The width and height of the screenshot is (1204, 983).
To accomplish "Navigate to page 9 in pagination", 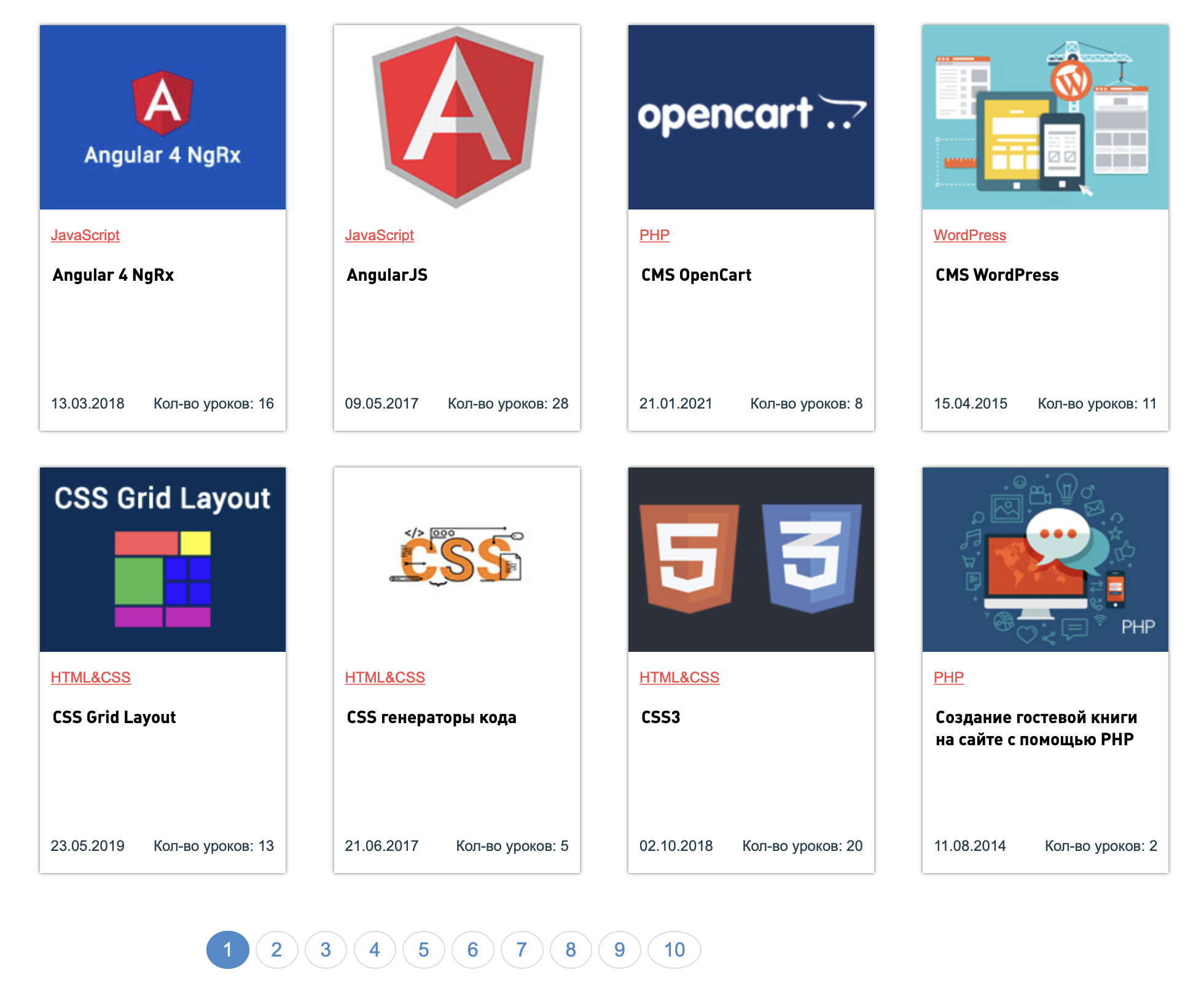I will [x=620, y=950].
